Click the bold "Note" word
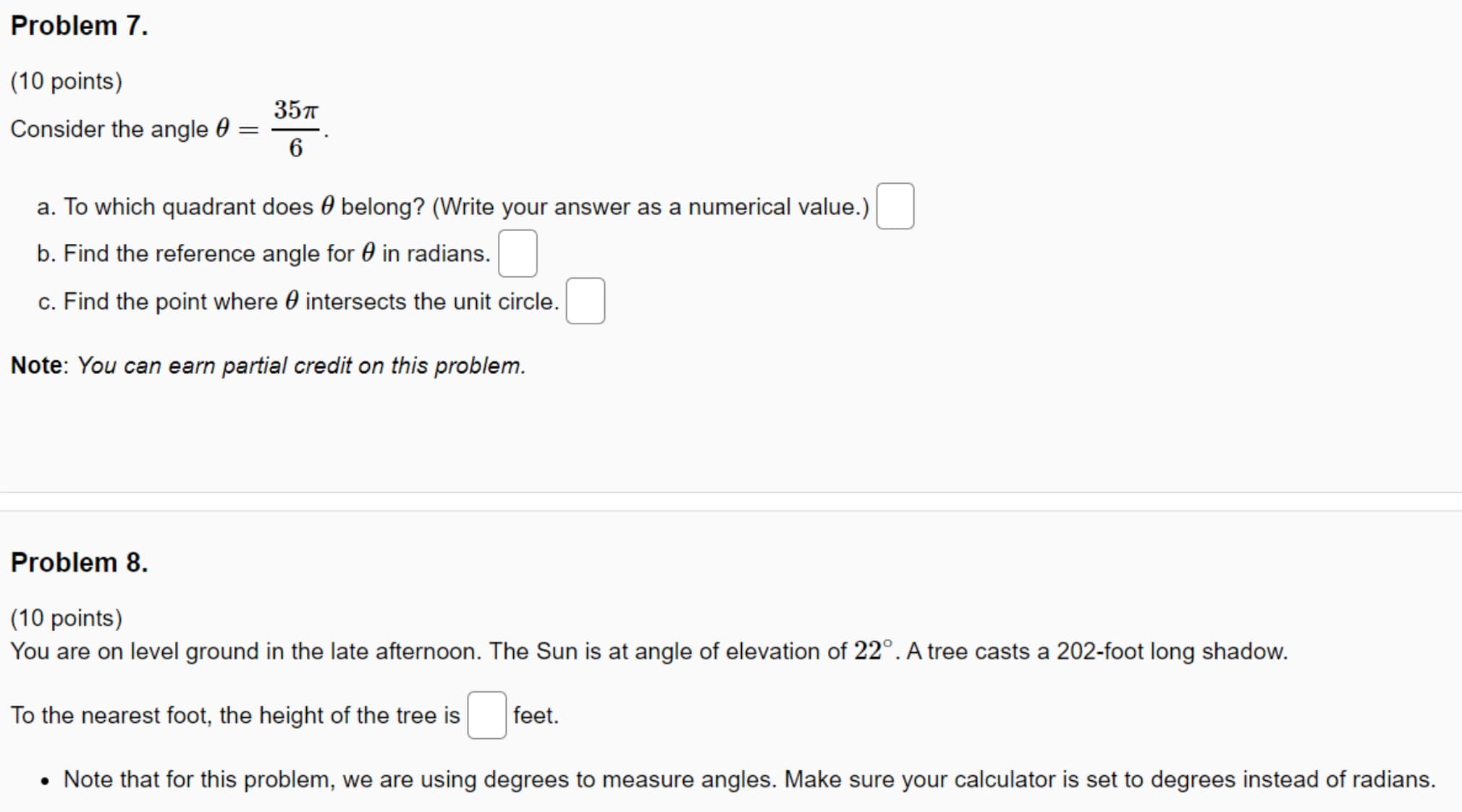Image resolution: width=1462 pixels, height=812 pixels. click(36, 365)
